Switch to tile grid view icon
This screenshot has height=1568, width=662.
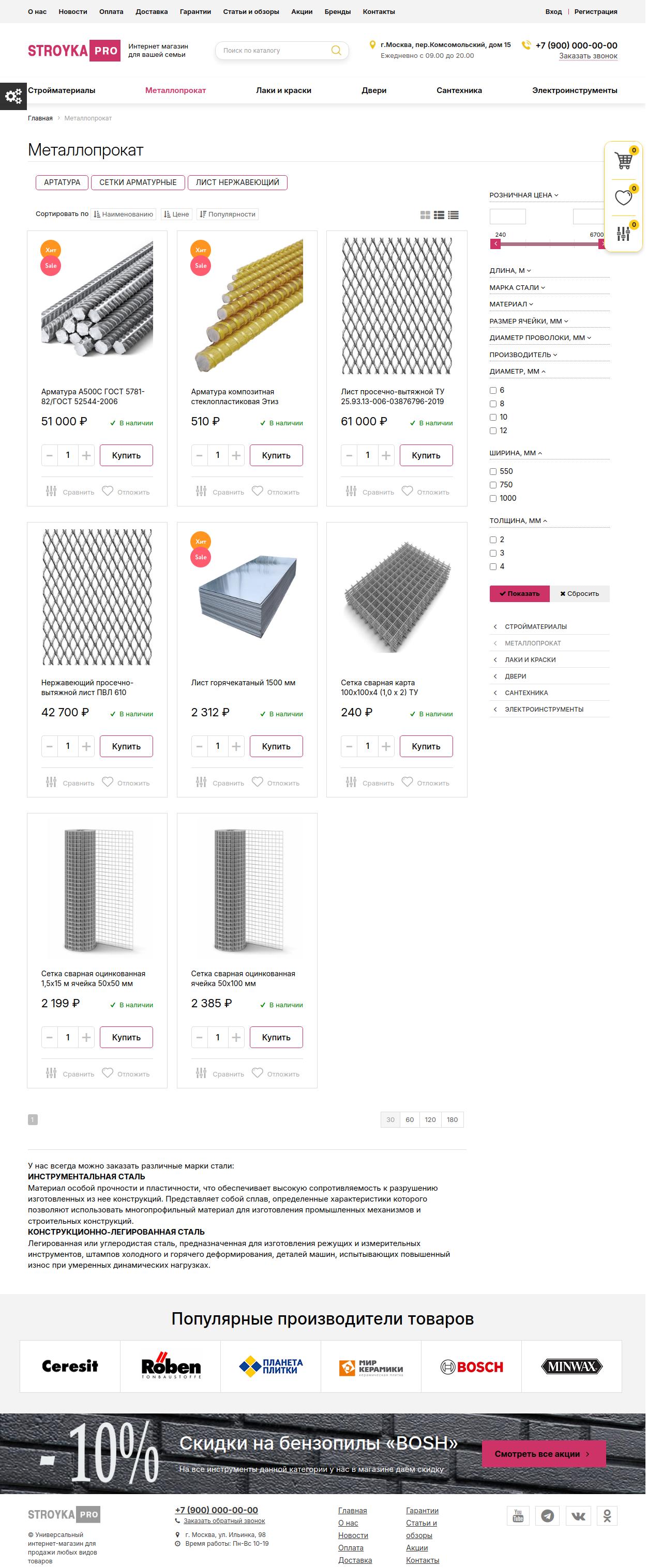[425, 215]
